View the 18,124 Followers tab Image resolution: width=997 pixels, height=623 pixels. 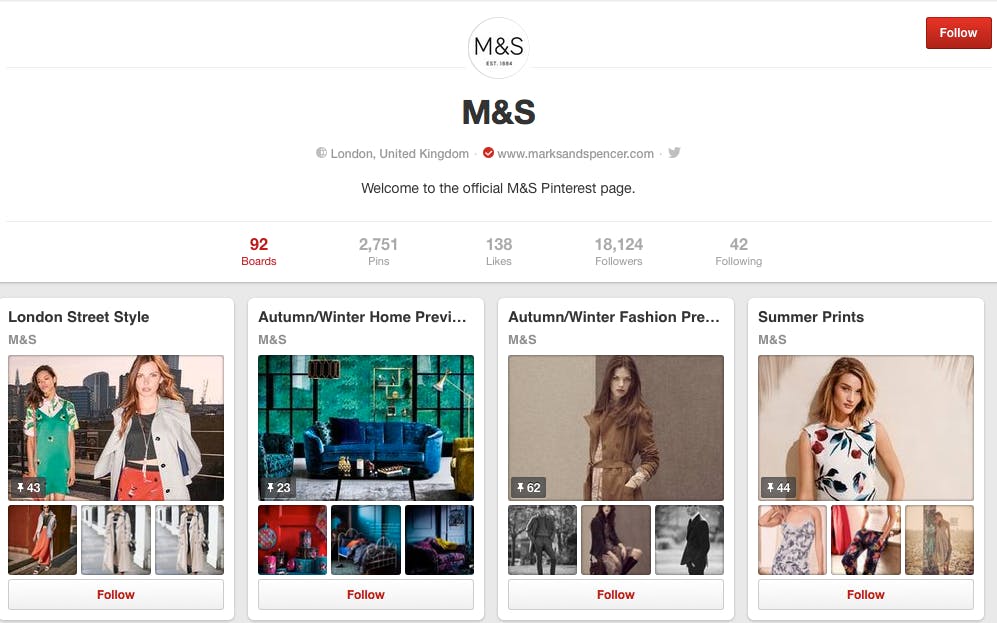[619, 252]
